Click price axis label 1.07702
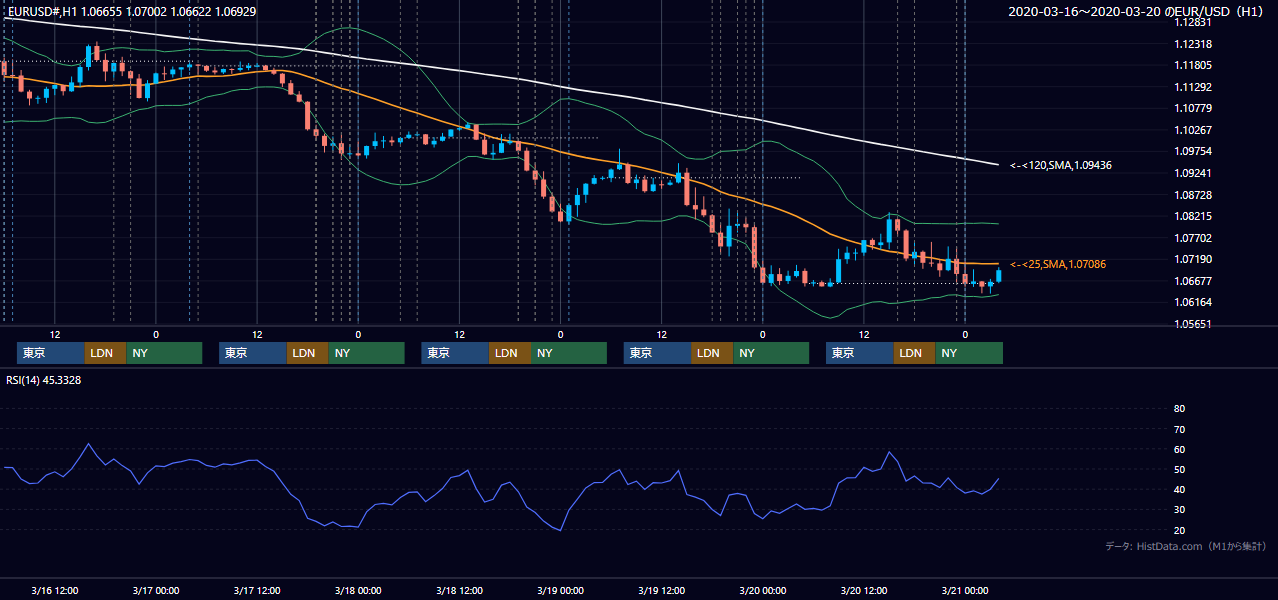Viewport: 1278px width, 600px height. tap(1193, 238)
